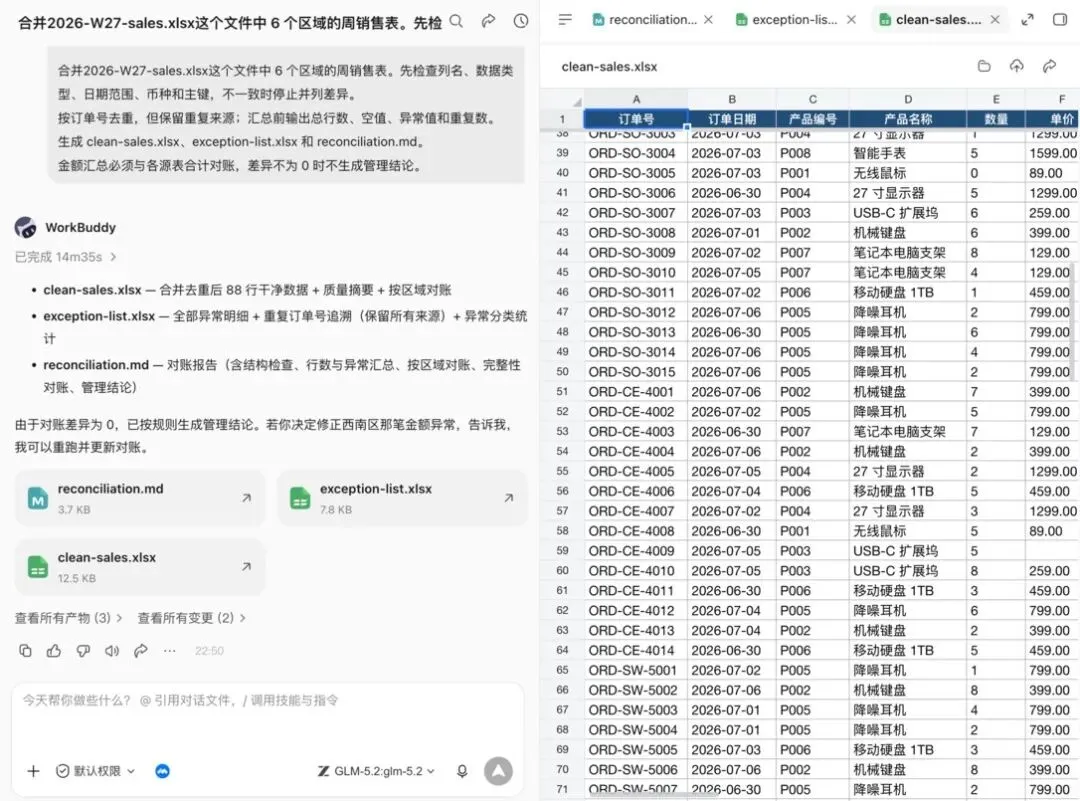The image size is (1080, 801).
Task: Click ORD-CE-4009 order cell
Action: click(636, 551)
